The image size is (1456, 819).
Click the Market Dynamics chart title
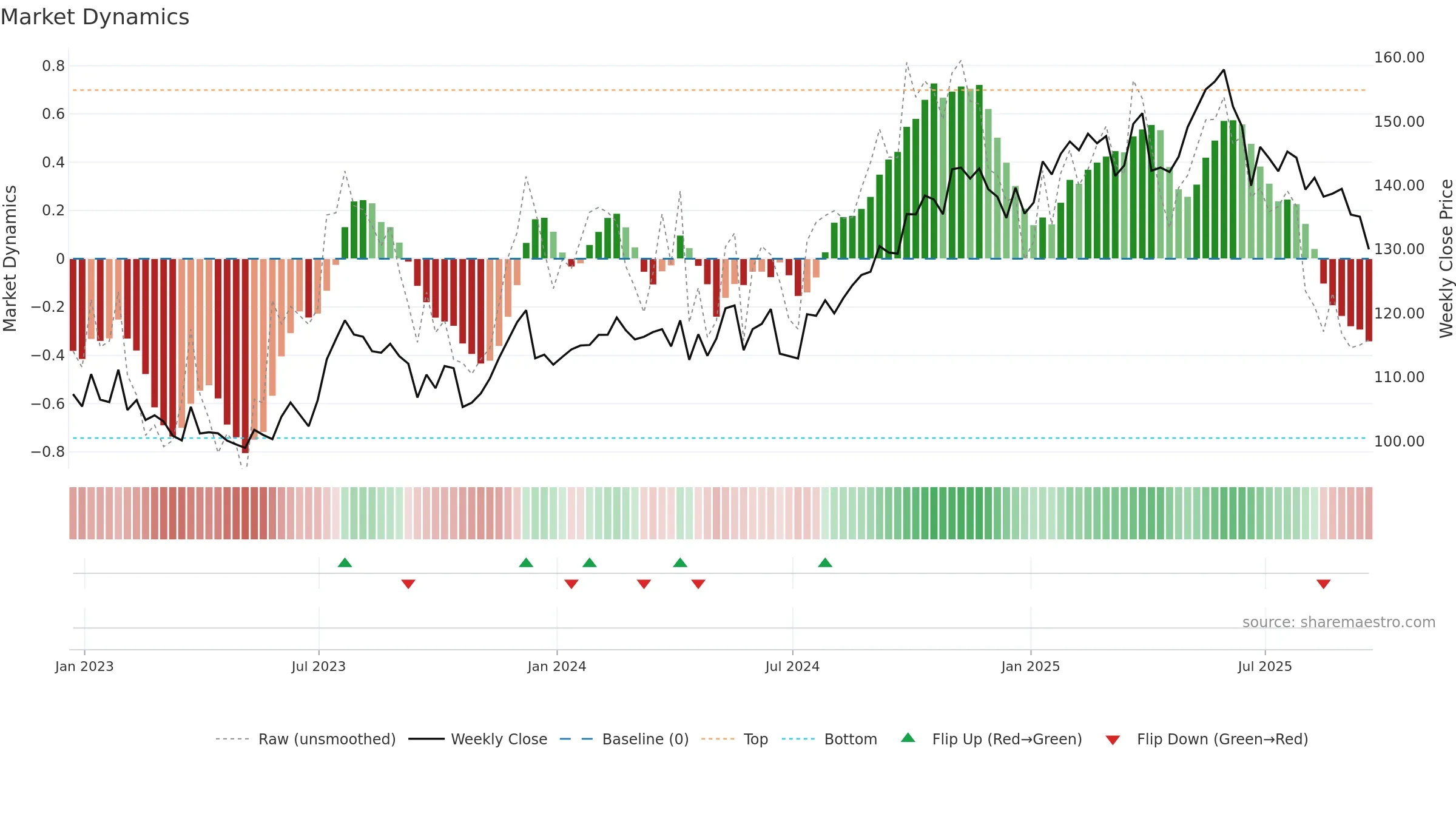click(x=95, y=17)
